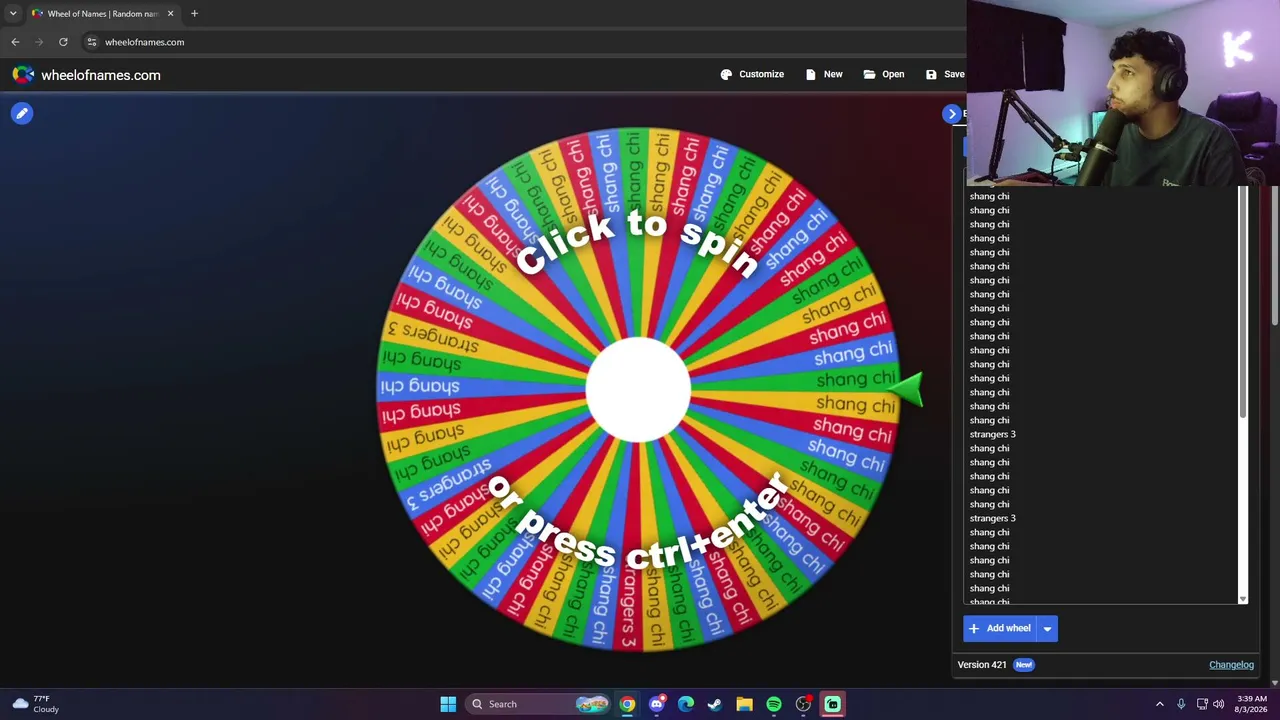Click the wheelofnames.com logo icon
The width and height of the screenshot is (1280, 720).
point(23,75)
